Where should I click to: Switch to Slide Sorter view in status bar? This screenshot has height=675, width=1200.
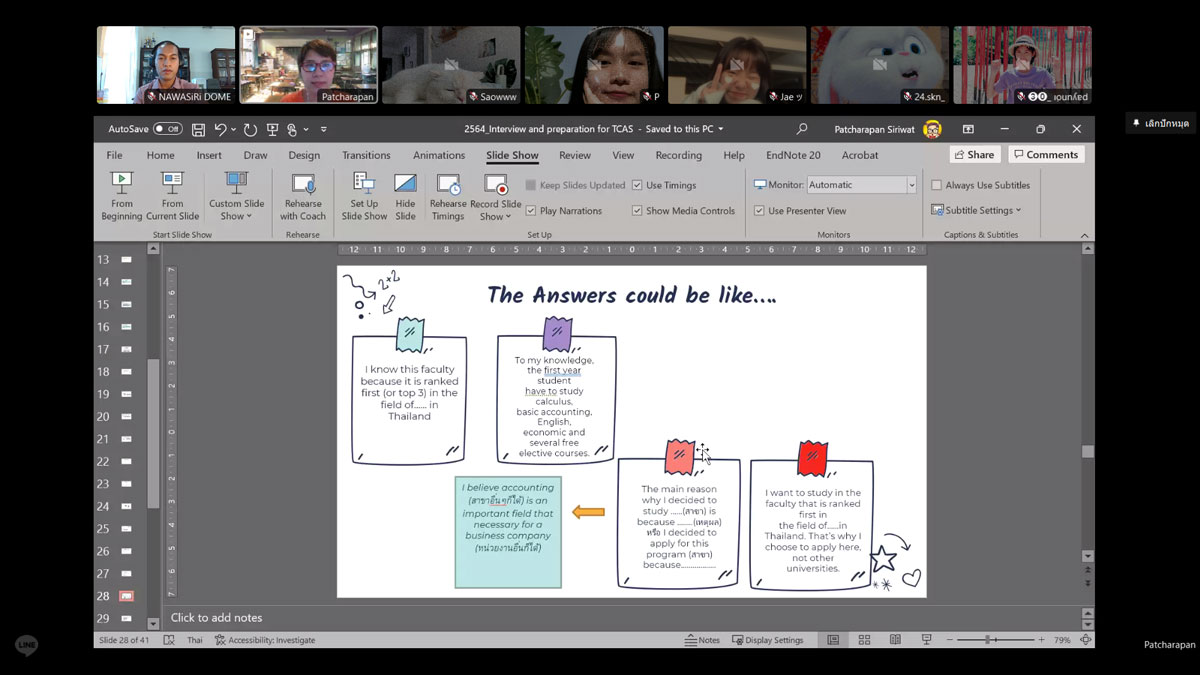pos(864,640)
